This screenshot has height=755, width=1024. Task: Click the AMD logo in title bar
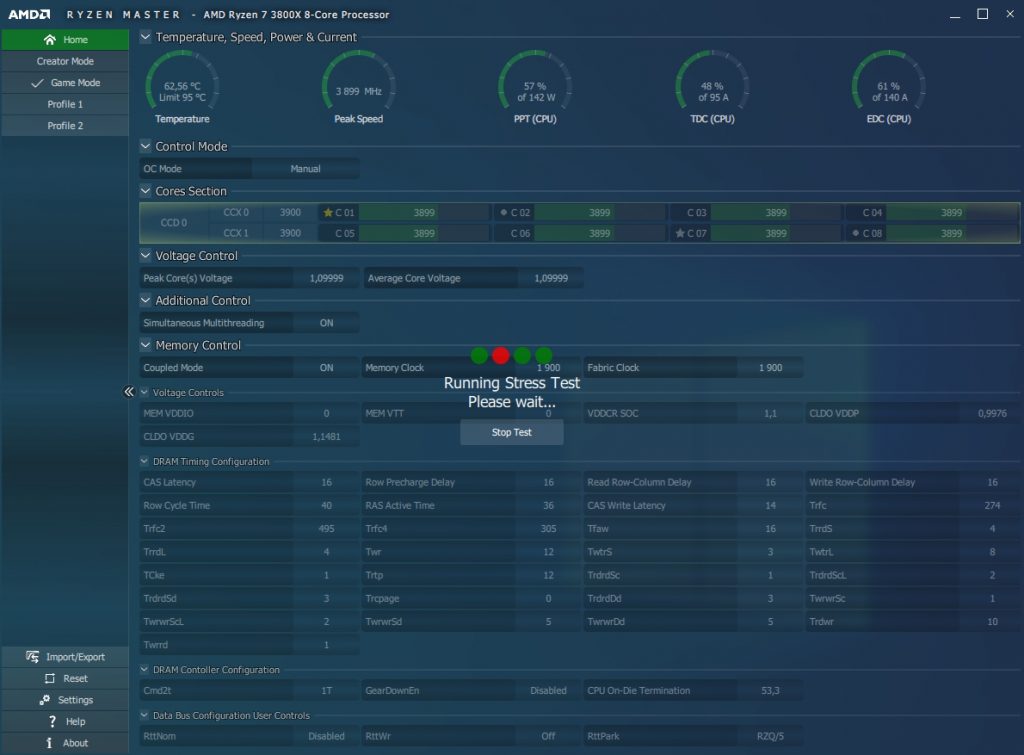pyautogui.click(x=29, y=14)
